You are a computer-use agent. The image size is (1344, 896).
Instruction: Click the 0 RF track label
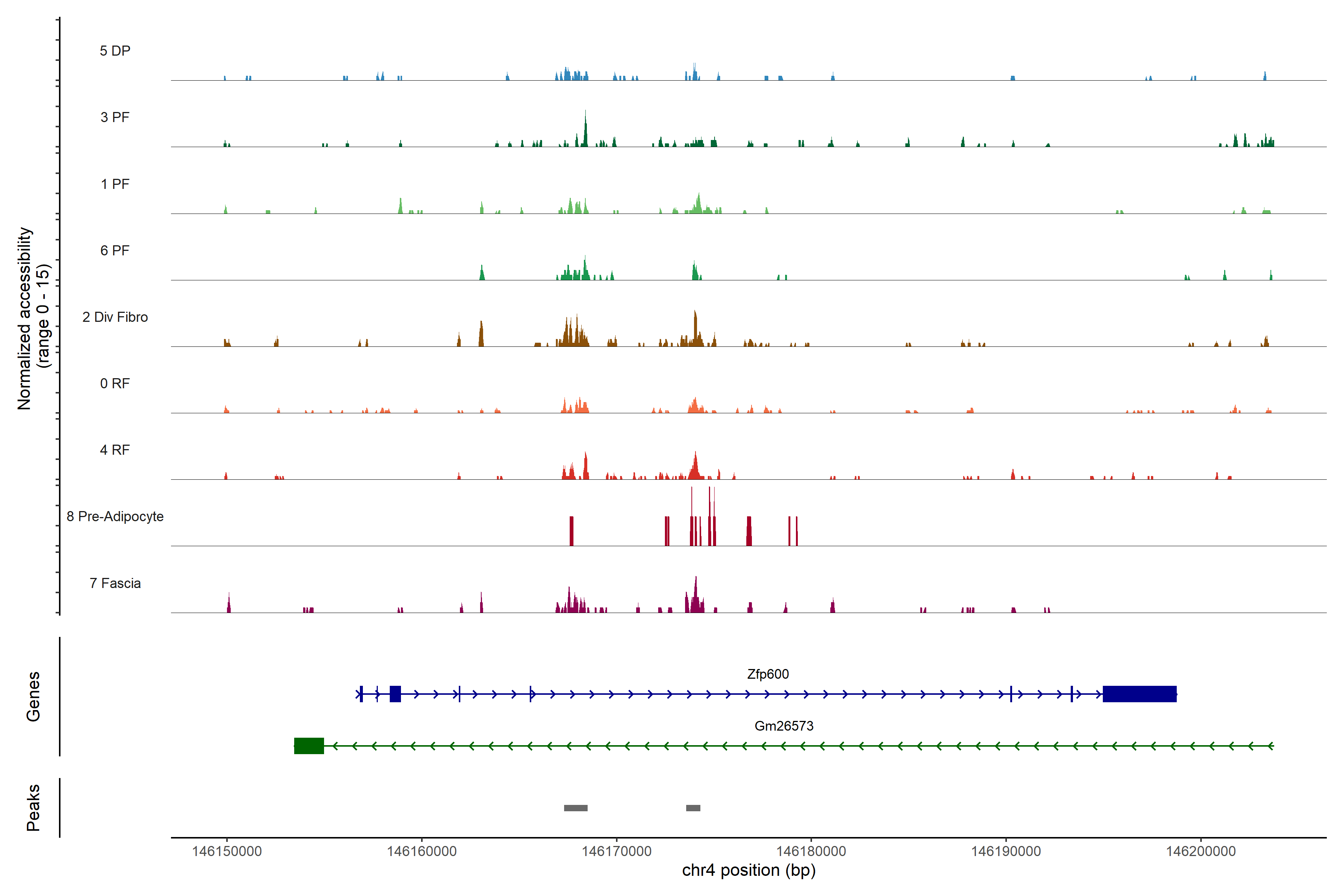[115, 383]
